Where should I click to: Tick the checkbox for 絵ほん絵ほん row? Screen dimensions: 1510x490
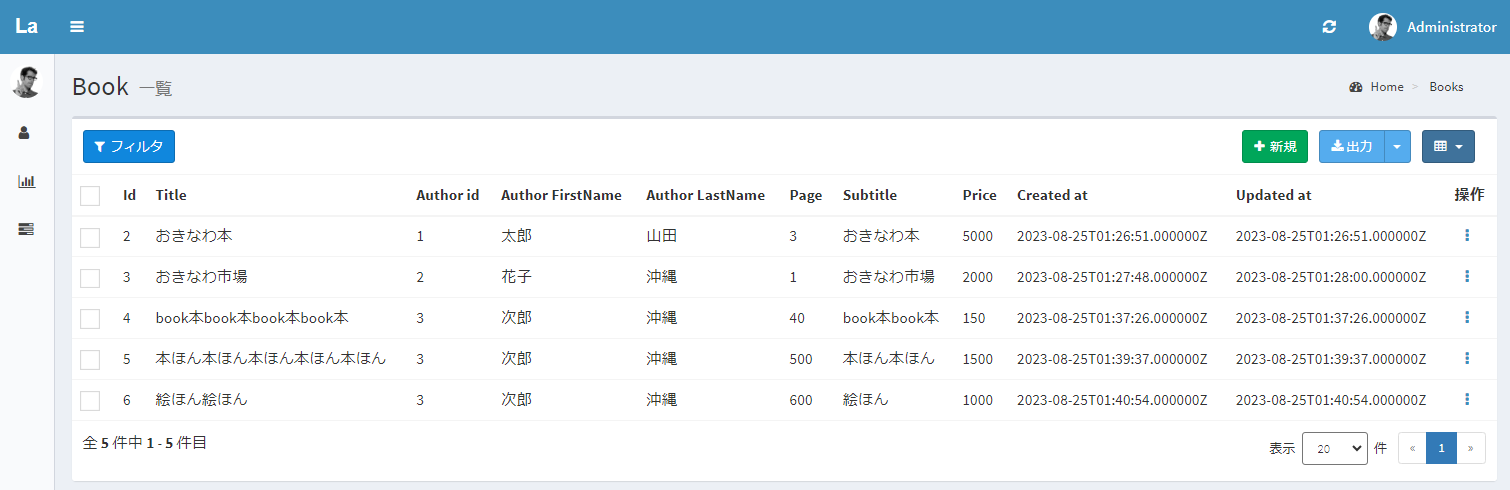[x=90, y=400]
